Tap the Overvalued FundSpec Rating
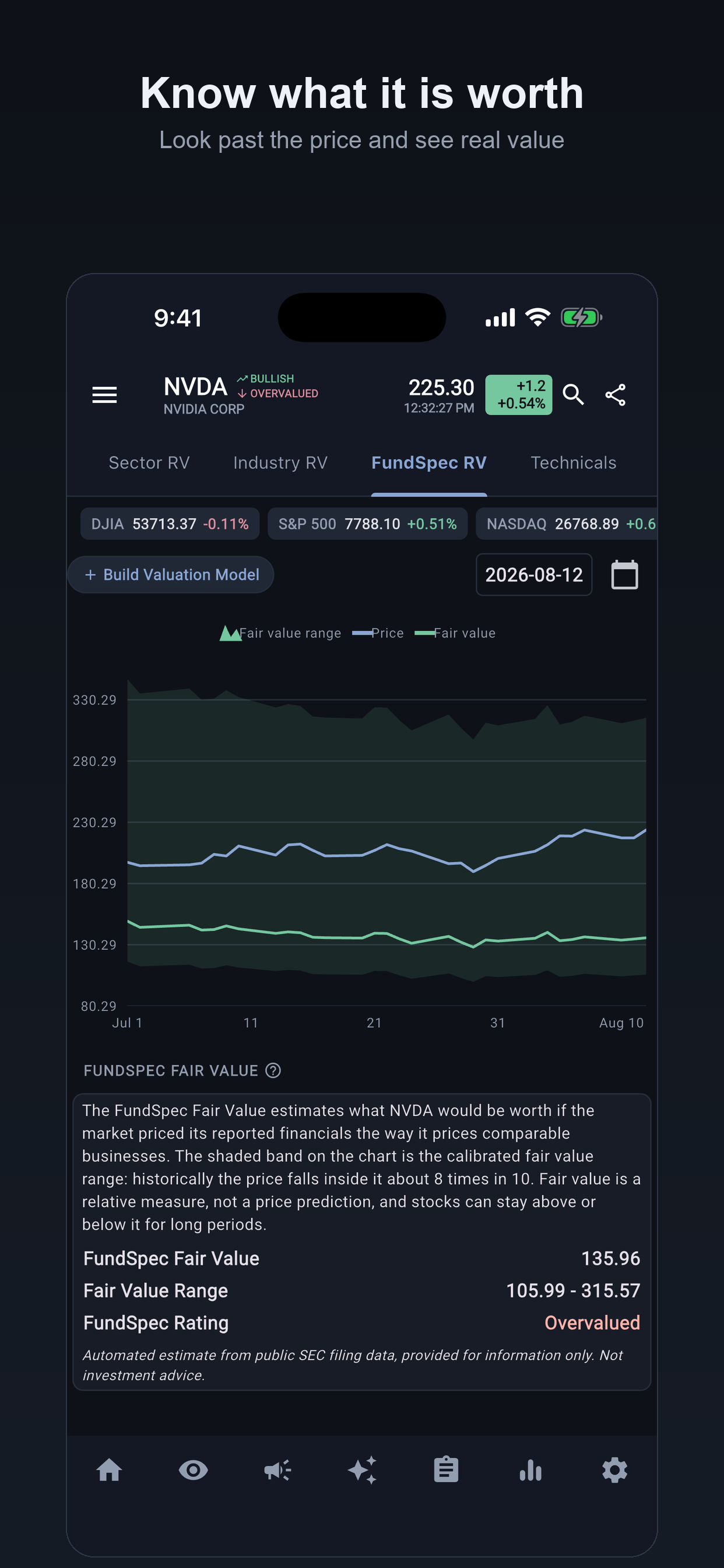Screen dimensions: 724x1568 592,1322
